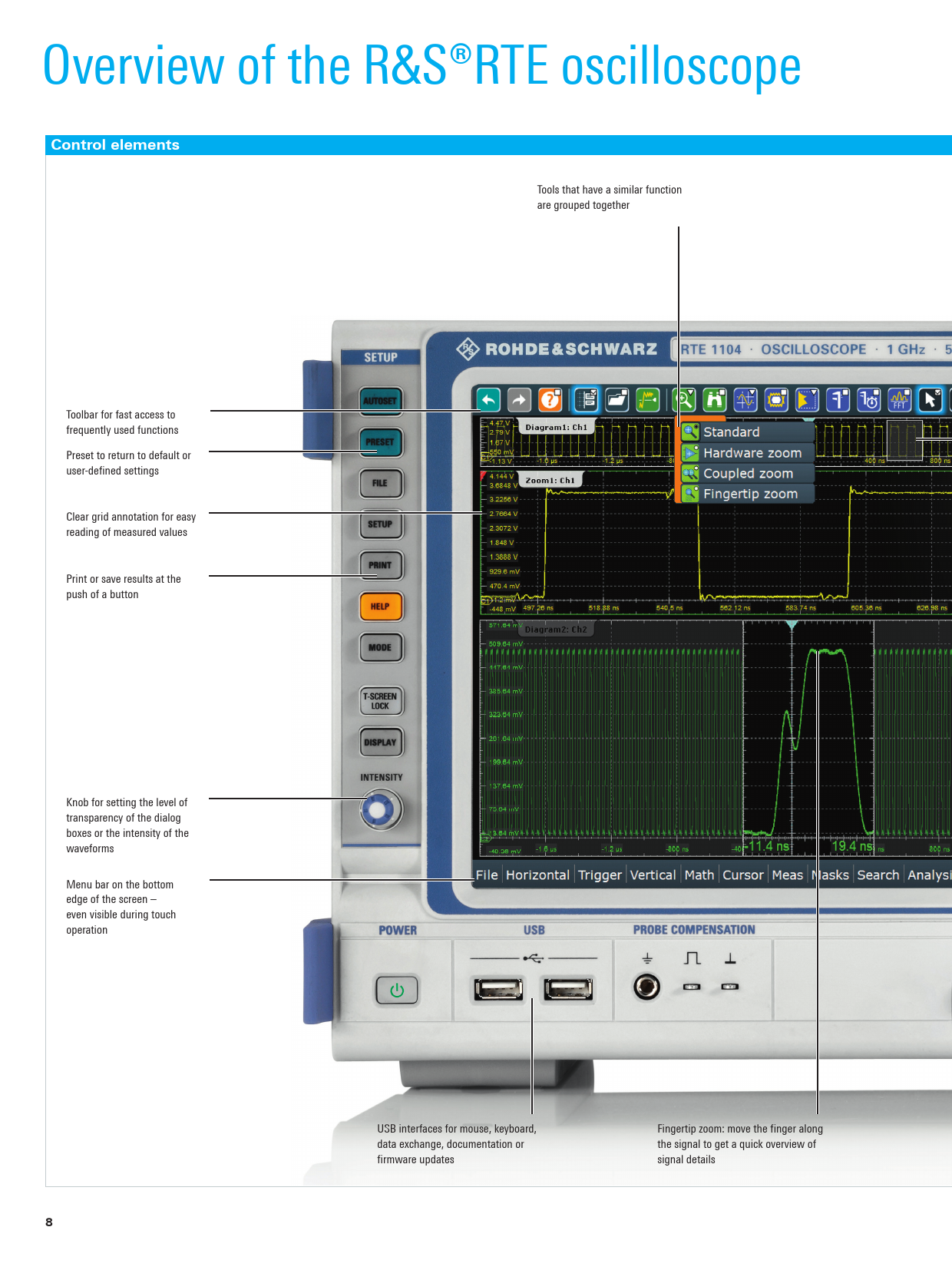The image size is (952, 1270).
Task: Click the open-folder icon in toolbar
Action: pos(617,399)
